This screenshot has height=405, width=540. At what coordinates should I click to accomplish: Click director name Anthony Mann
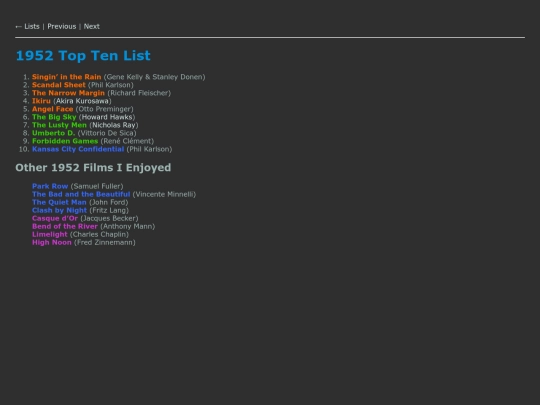(128, 226)
